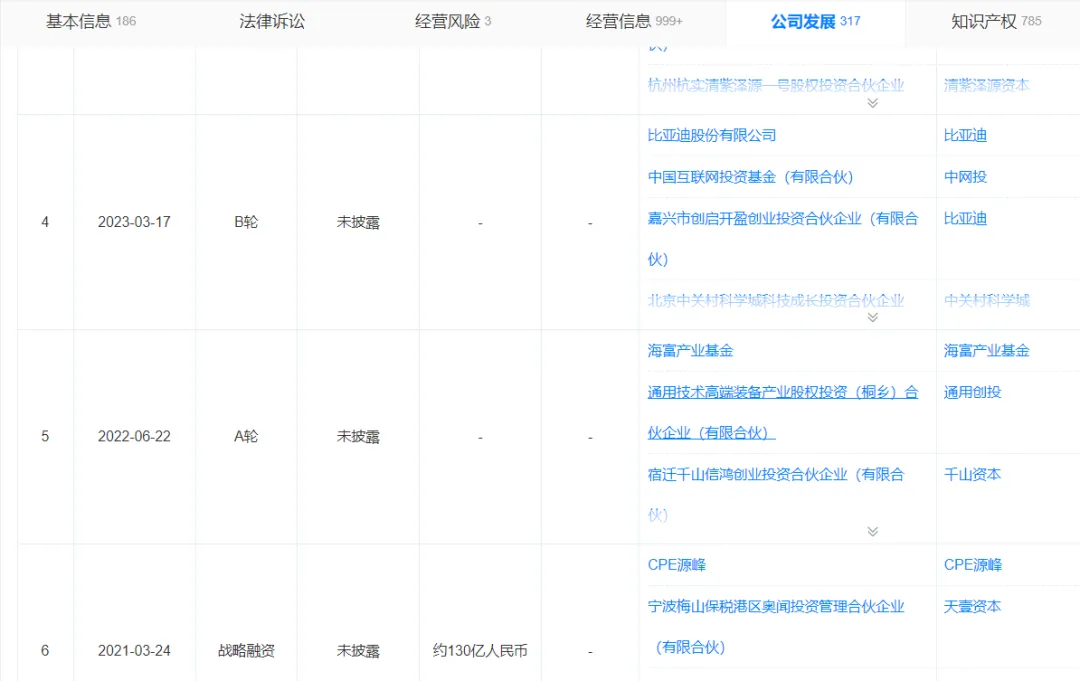This screenshot has height=681, width=1080.
Task: Click the B轮 round cell
Action: [x=246, y=222]
